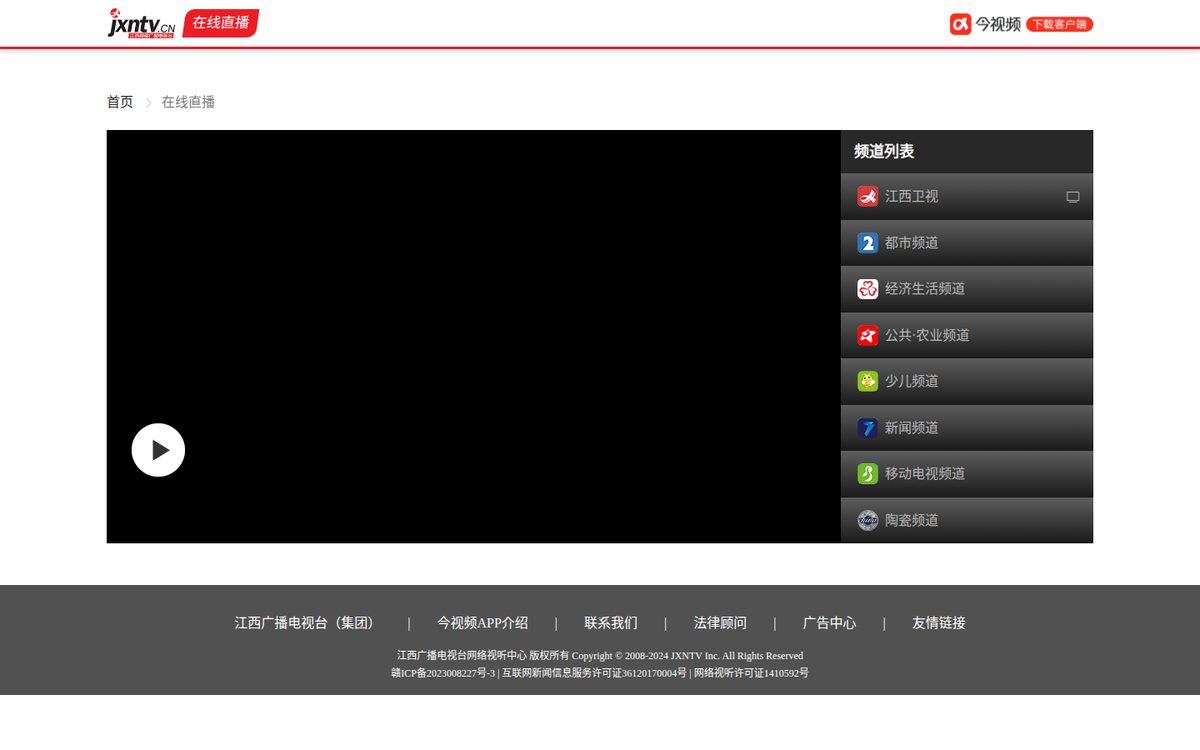This screenshot has width=1200, height=750.
Task: Click the 经济生活频道 channel logo icon
Action: 867,289
